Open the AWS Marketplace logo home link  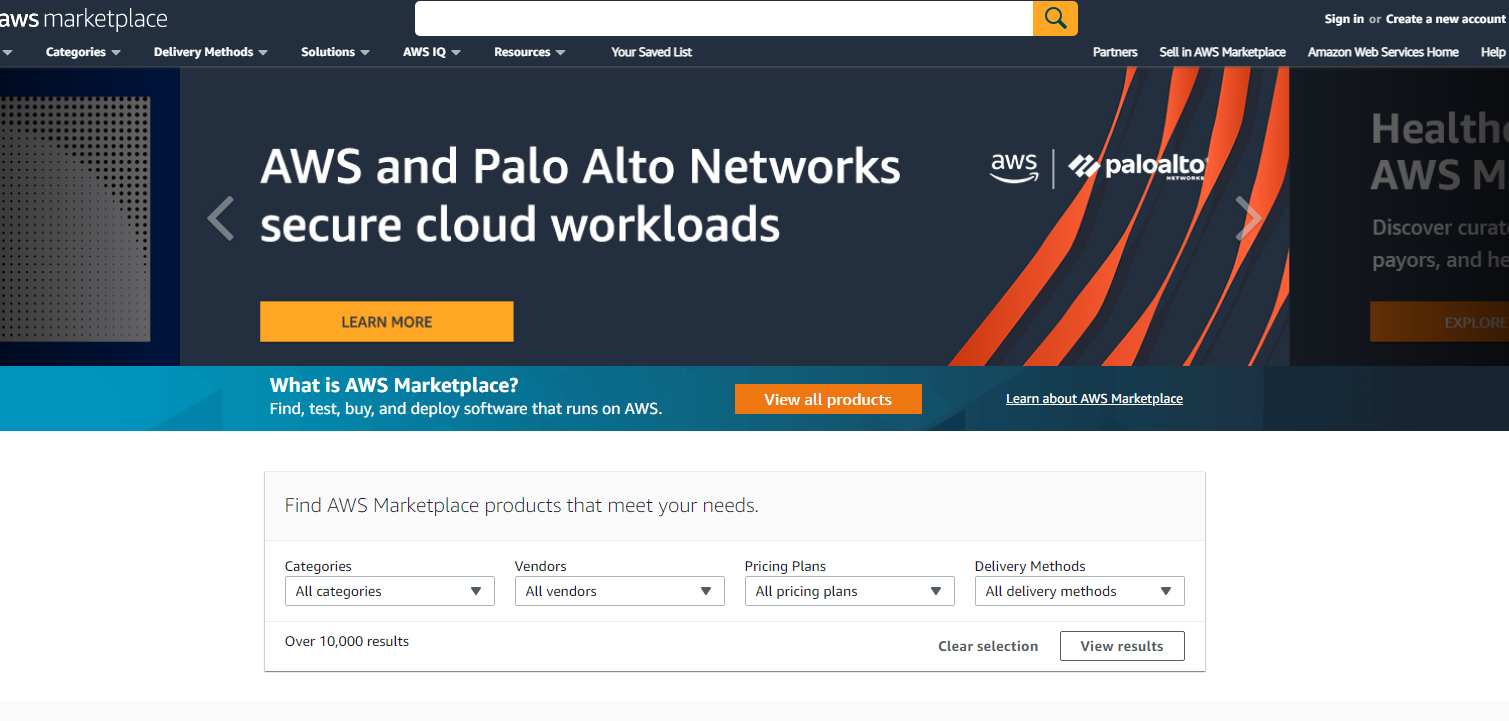coord(84,19)
